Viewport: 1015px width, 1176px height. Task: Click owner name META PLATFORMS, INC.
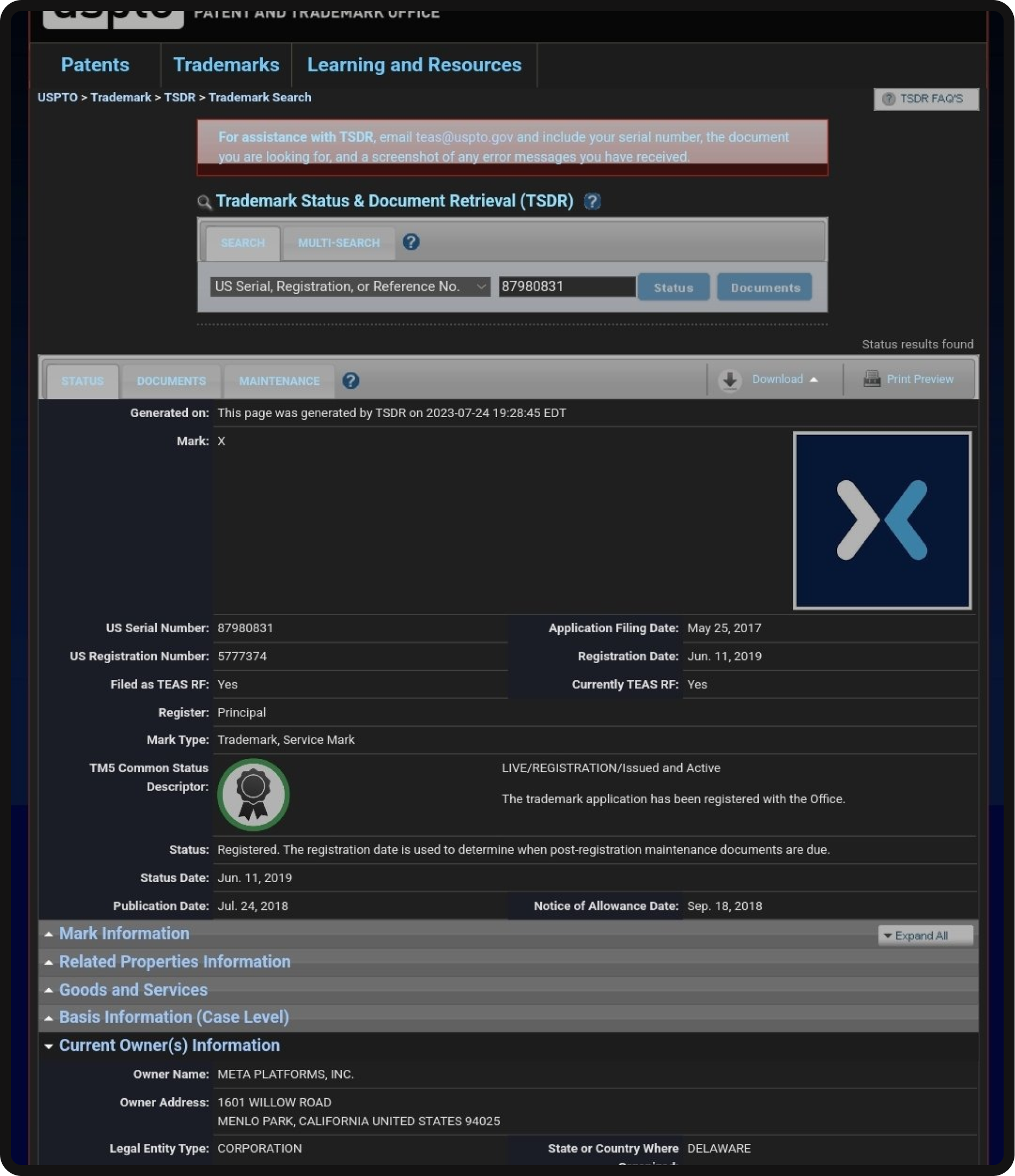tap(285, 1074)
